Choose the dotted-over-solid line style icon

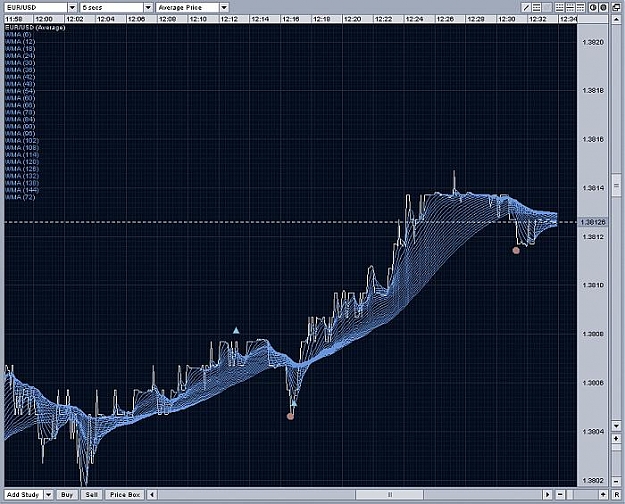point(560,8)
